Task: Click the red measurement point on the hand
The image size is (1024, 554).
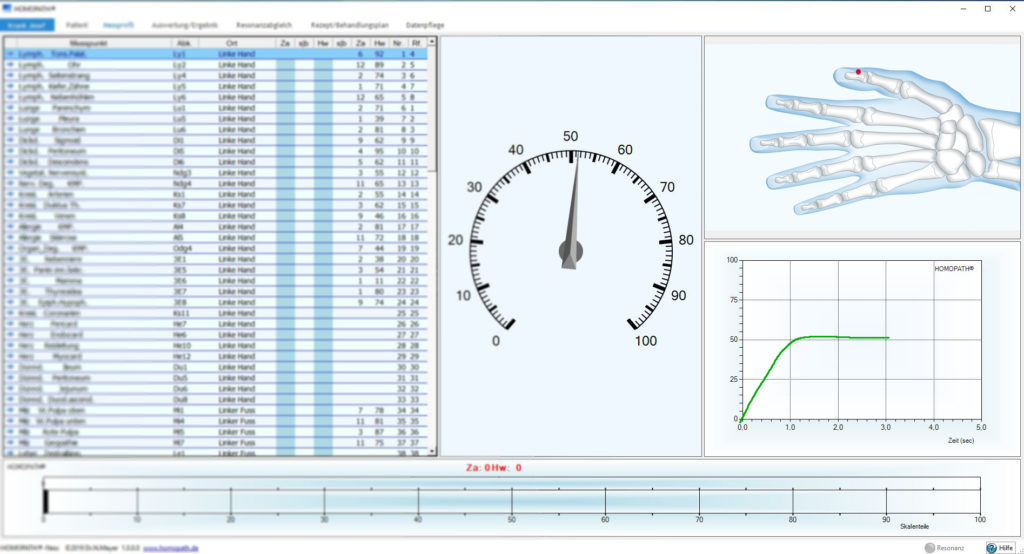Action: point(858,72)
